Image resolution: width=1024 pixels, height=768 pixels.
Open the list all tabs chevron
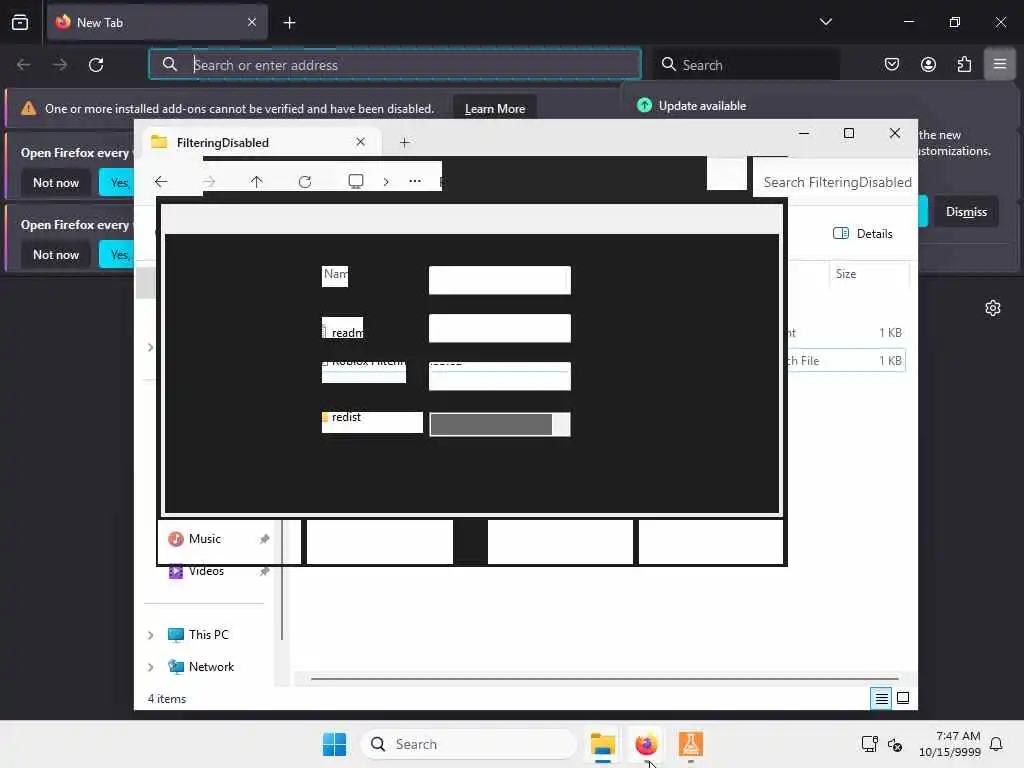coord(825,22)
